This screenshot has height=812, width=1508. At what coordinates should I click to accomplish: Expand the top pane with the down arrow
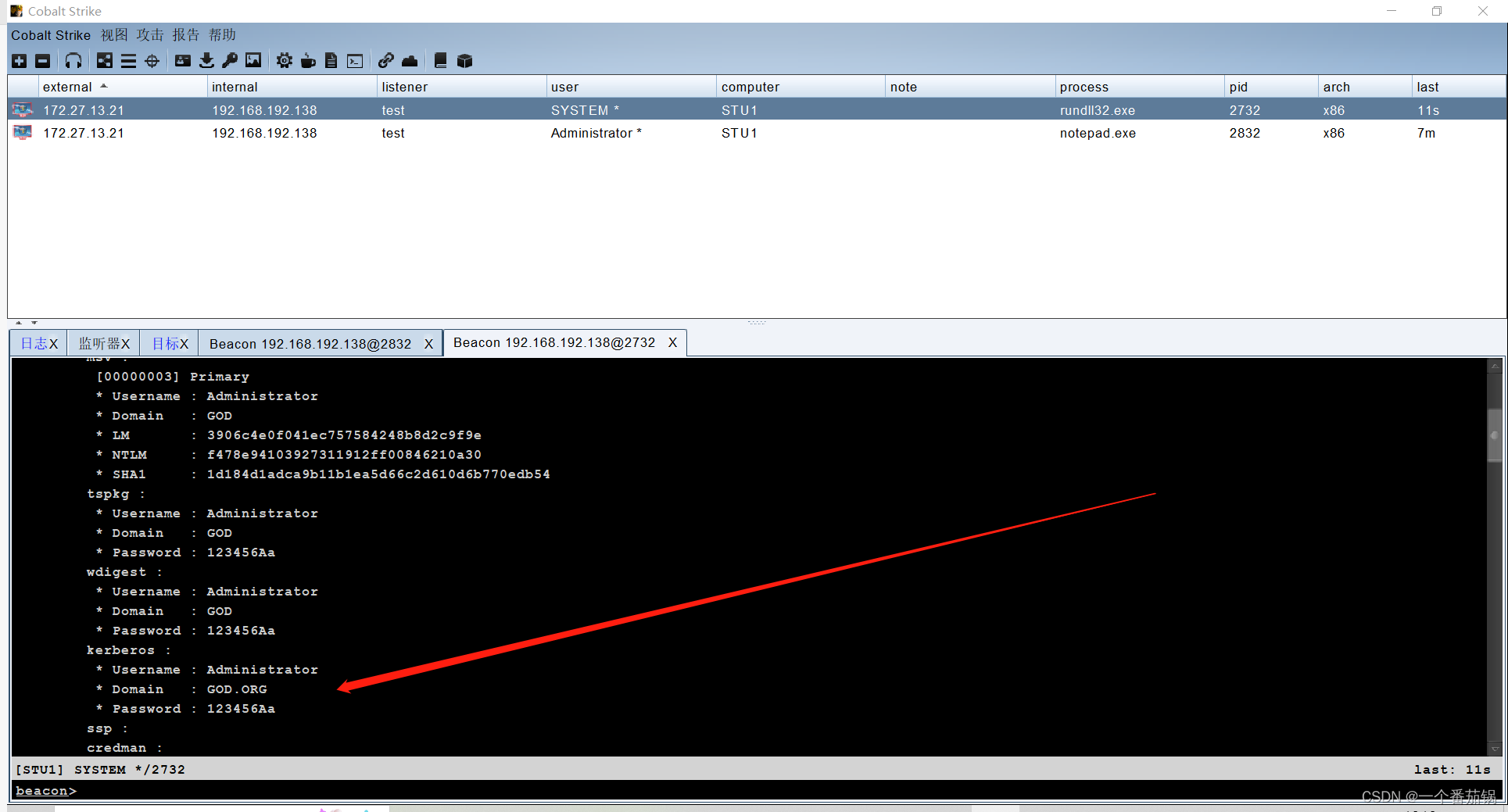34,322
